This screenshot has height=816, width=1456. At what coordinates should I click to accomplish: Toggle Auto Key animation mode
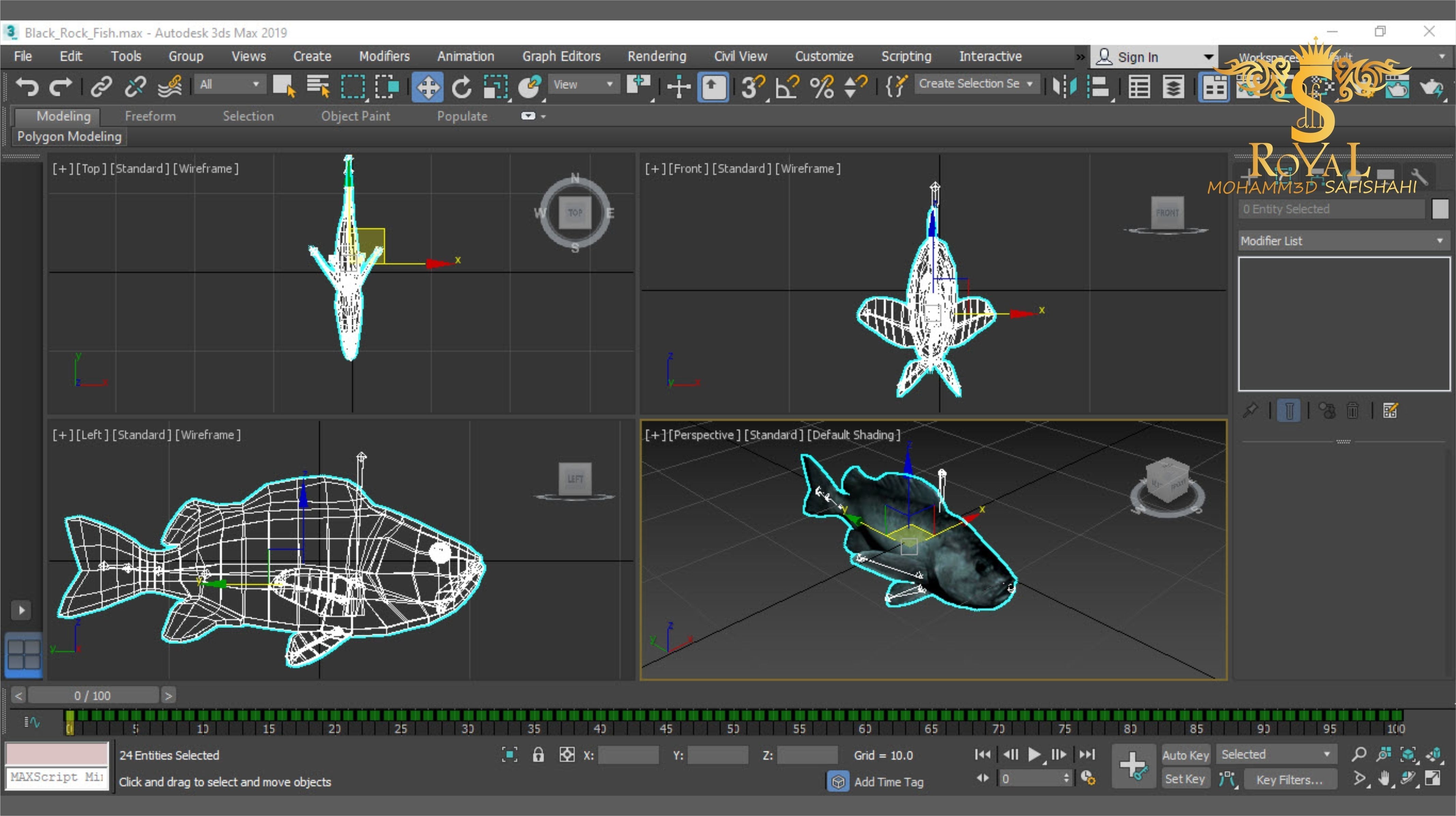1185,755
